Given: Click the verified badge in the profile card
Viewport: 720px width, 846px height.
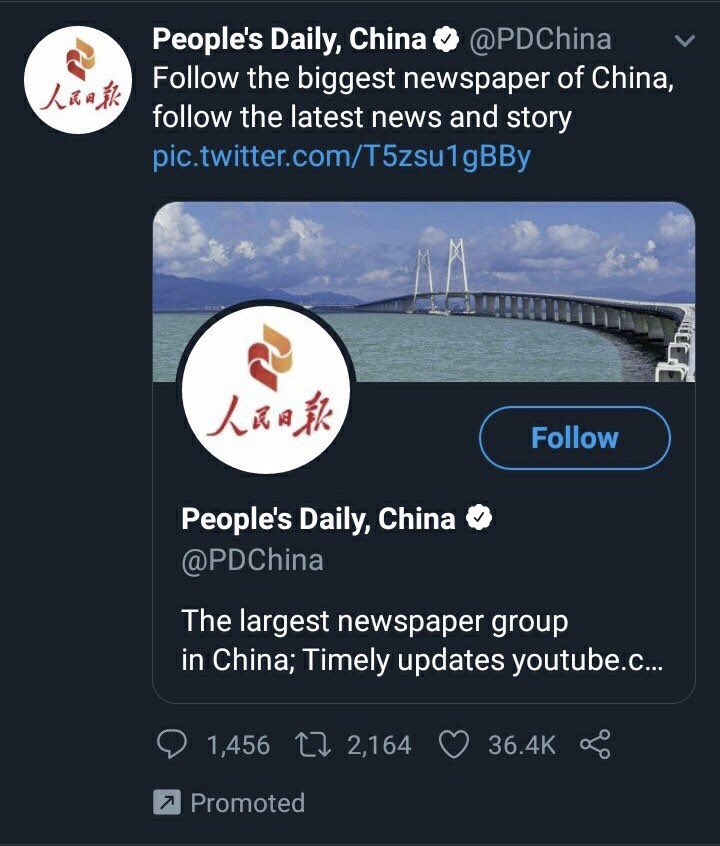Looking at the screenshot, I should (479, 518).
